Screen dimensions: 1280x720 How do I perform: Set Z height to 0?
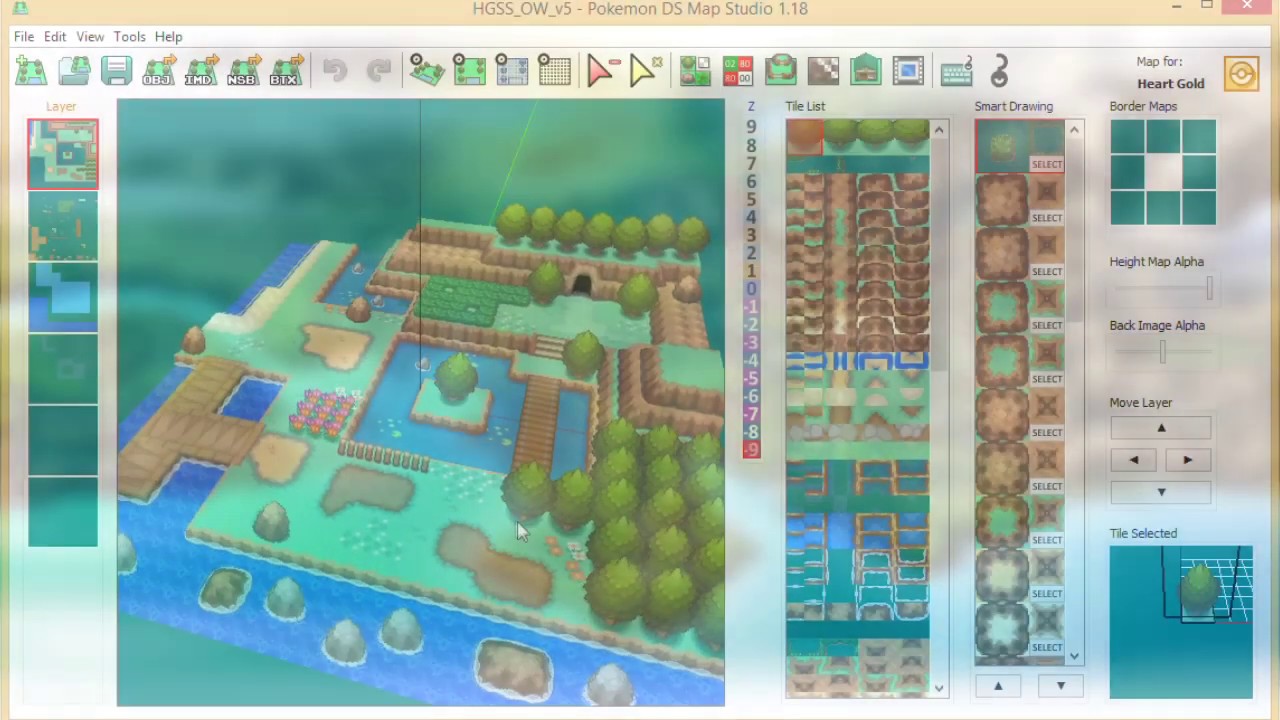click(751, 289)
